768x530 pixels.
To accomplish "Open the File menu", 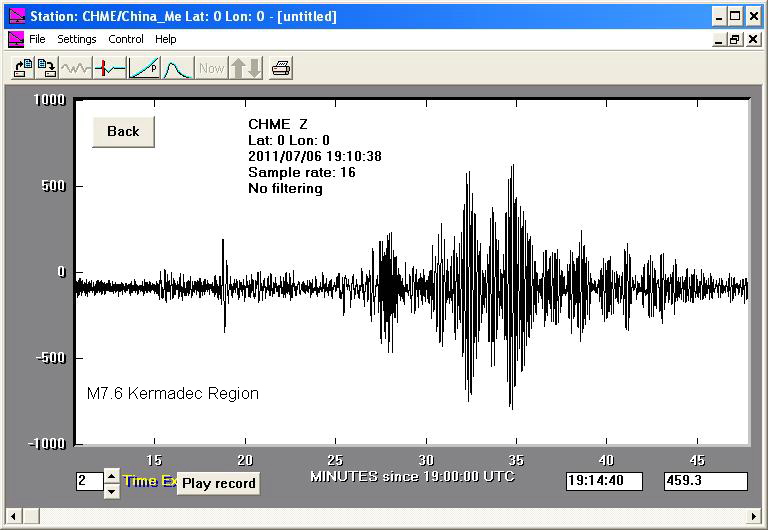I will pyautogui.click(x=37, y=39).
